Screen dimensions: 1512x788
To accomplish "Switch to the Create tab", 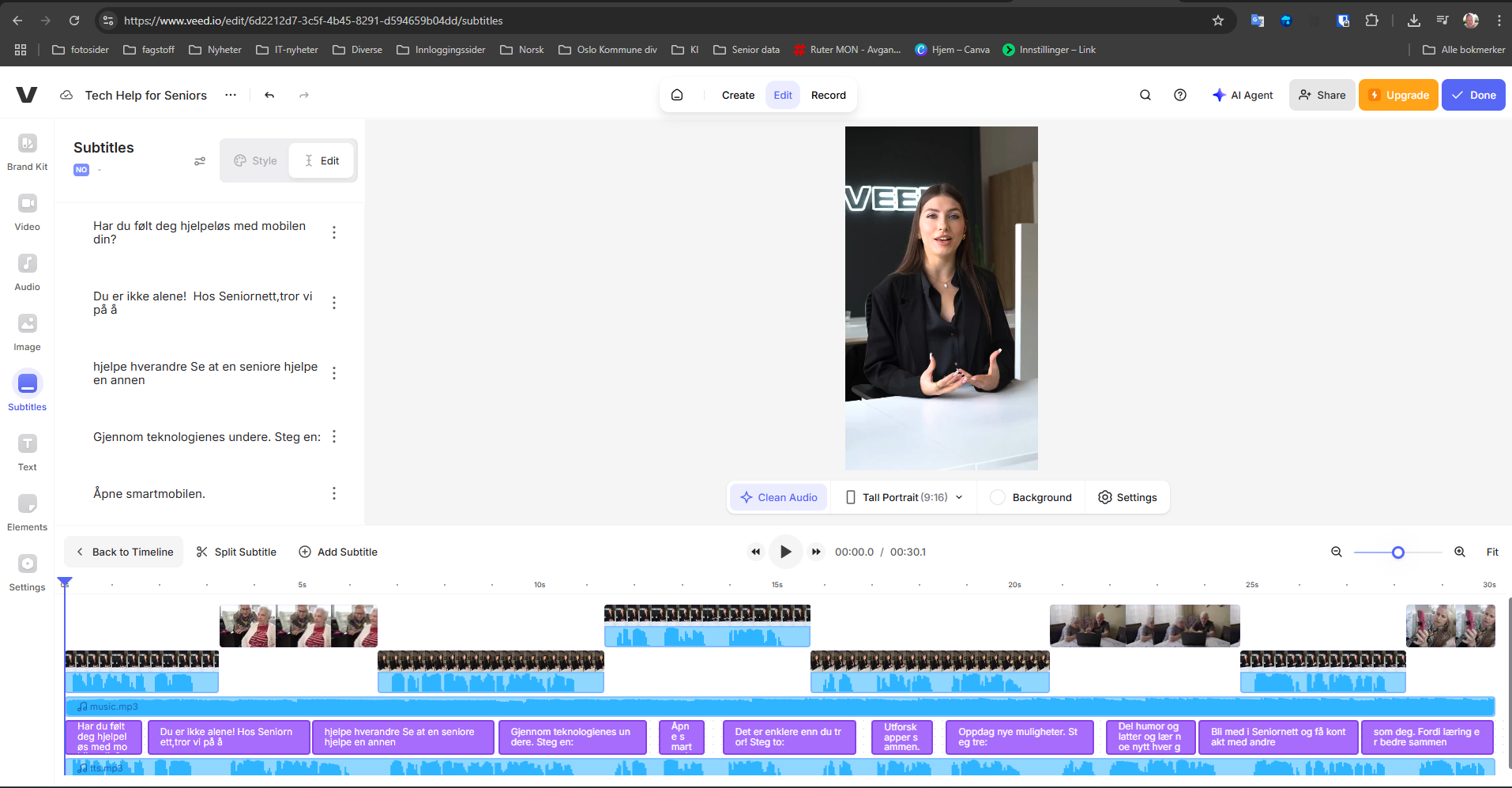I will 738,95.
